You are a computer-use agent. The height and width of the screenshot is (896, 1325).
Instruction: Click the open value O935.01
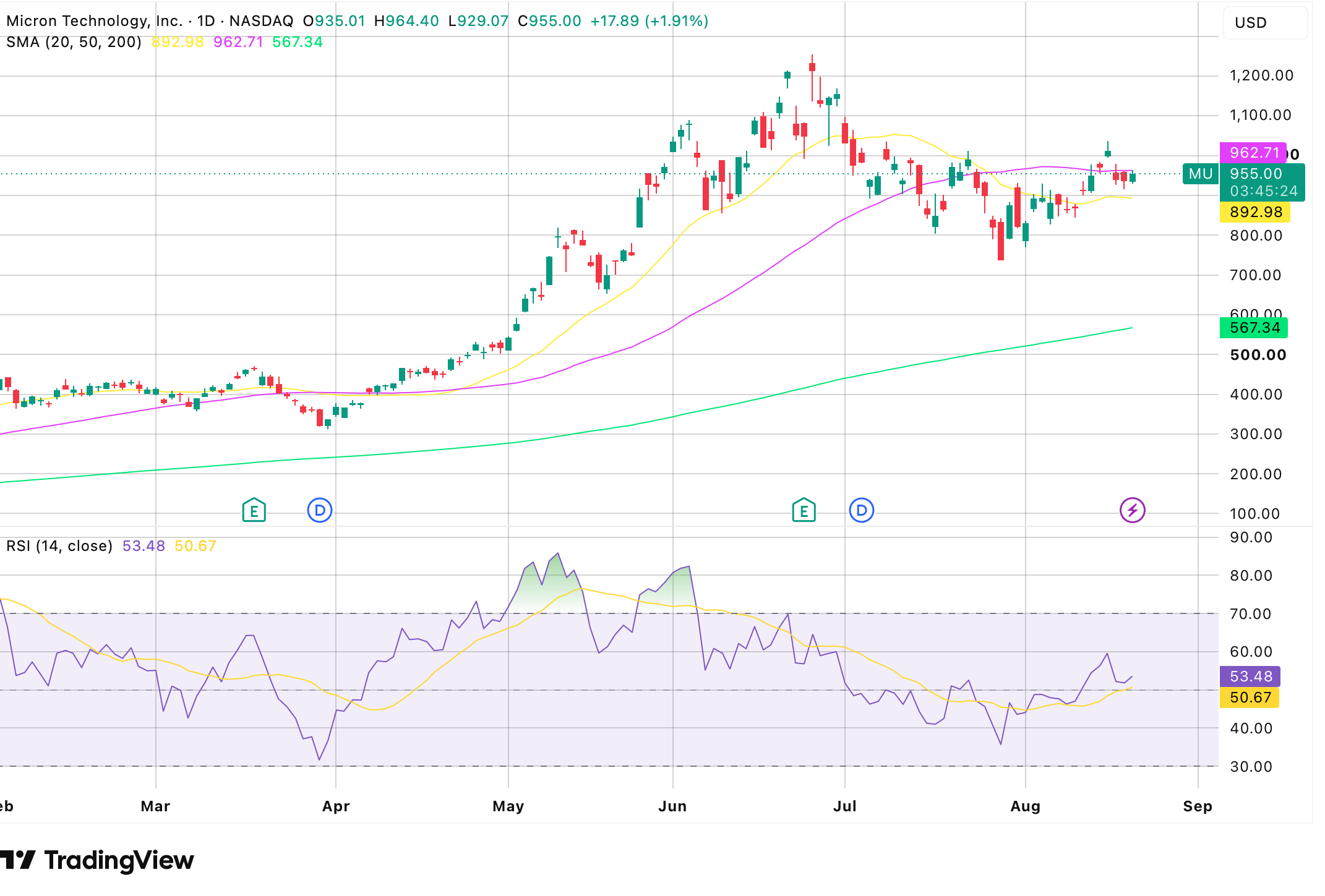334,21
